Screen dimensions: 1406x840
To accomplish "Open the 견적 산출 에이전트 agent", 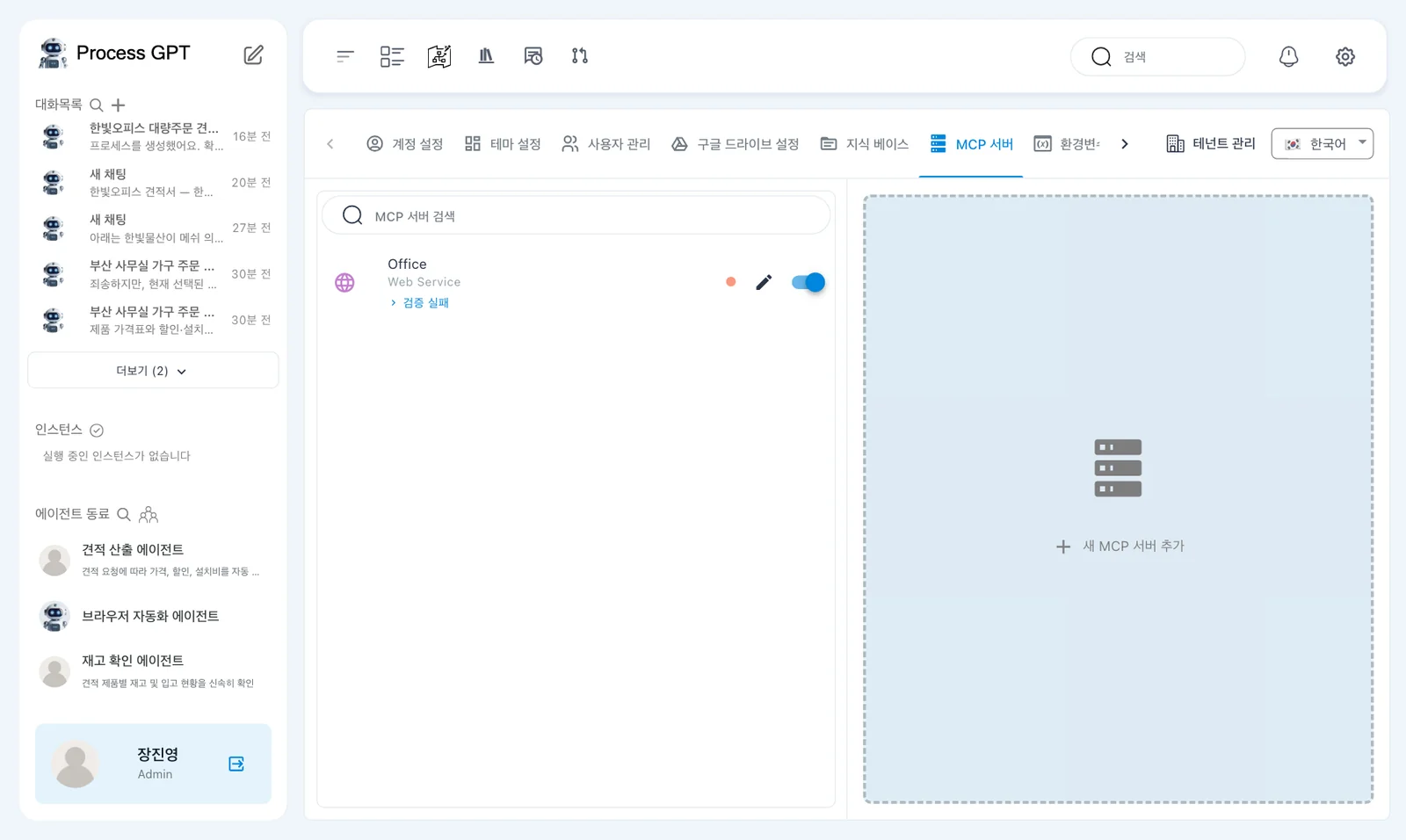I will point(153,560).
